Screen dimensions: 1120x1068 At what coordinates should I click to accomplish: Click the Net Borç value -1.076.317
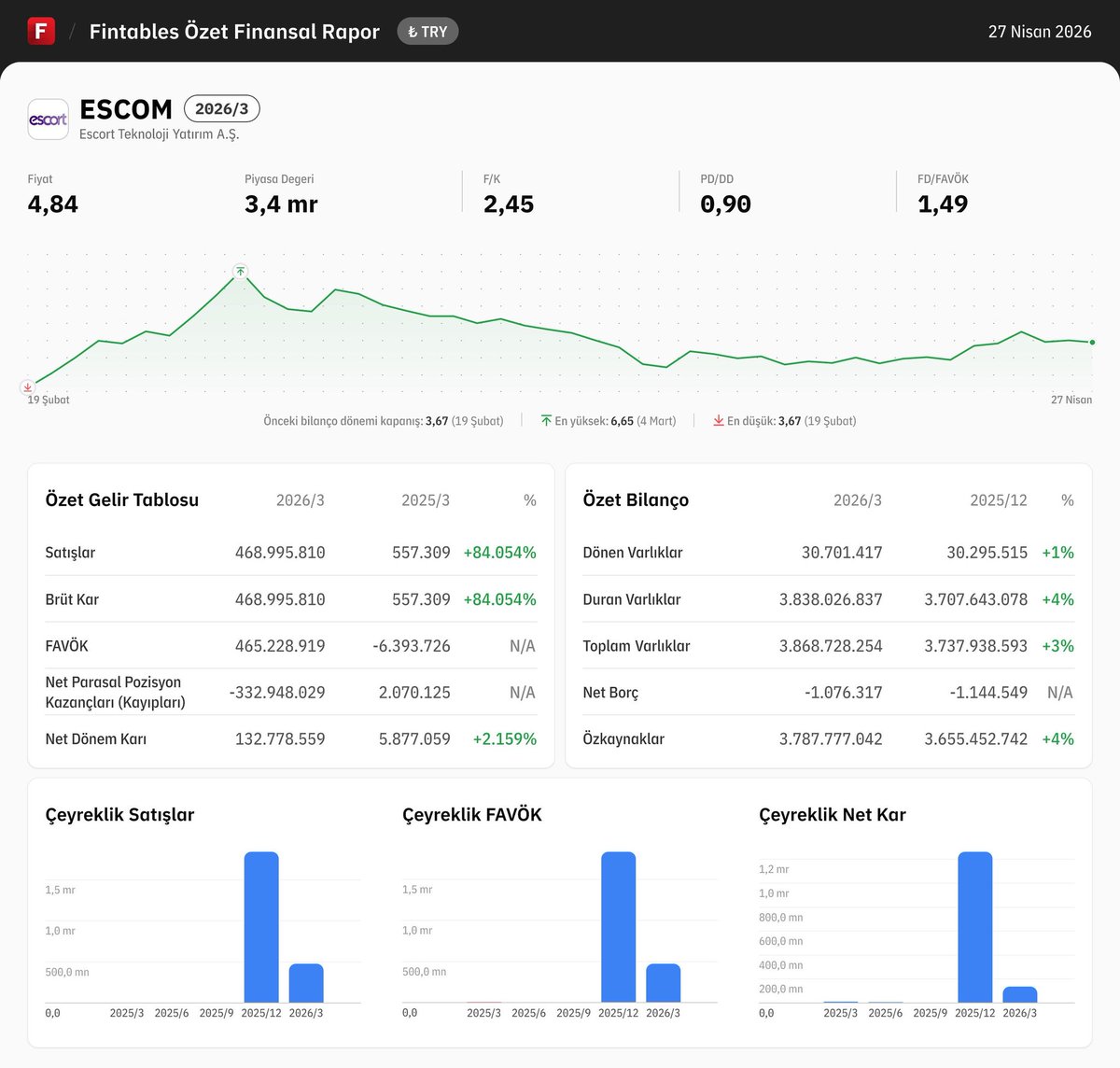tap(844, 693)
